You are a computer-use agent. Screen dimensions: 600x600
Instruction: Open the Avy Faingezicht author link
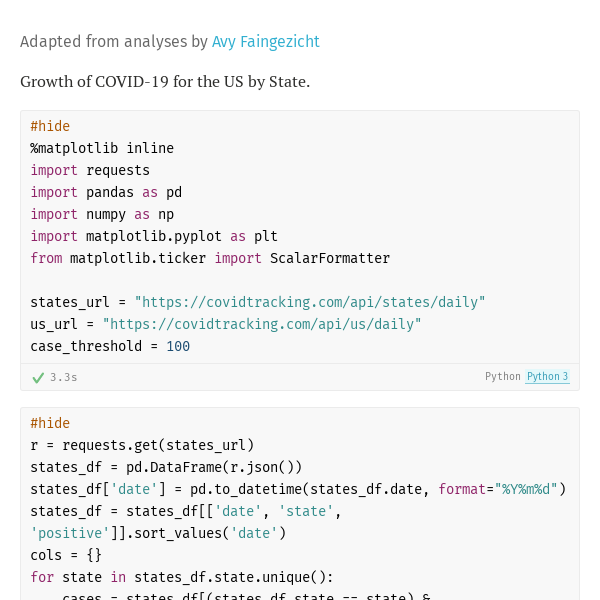coord(265,42)
